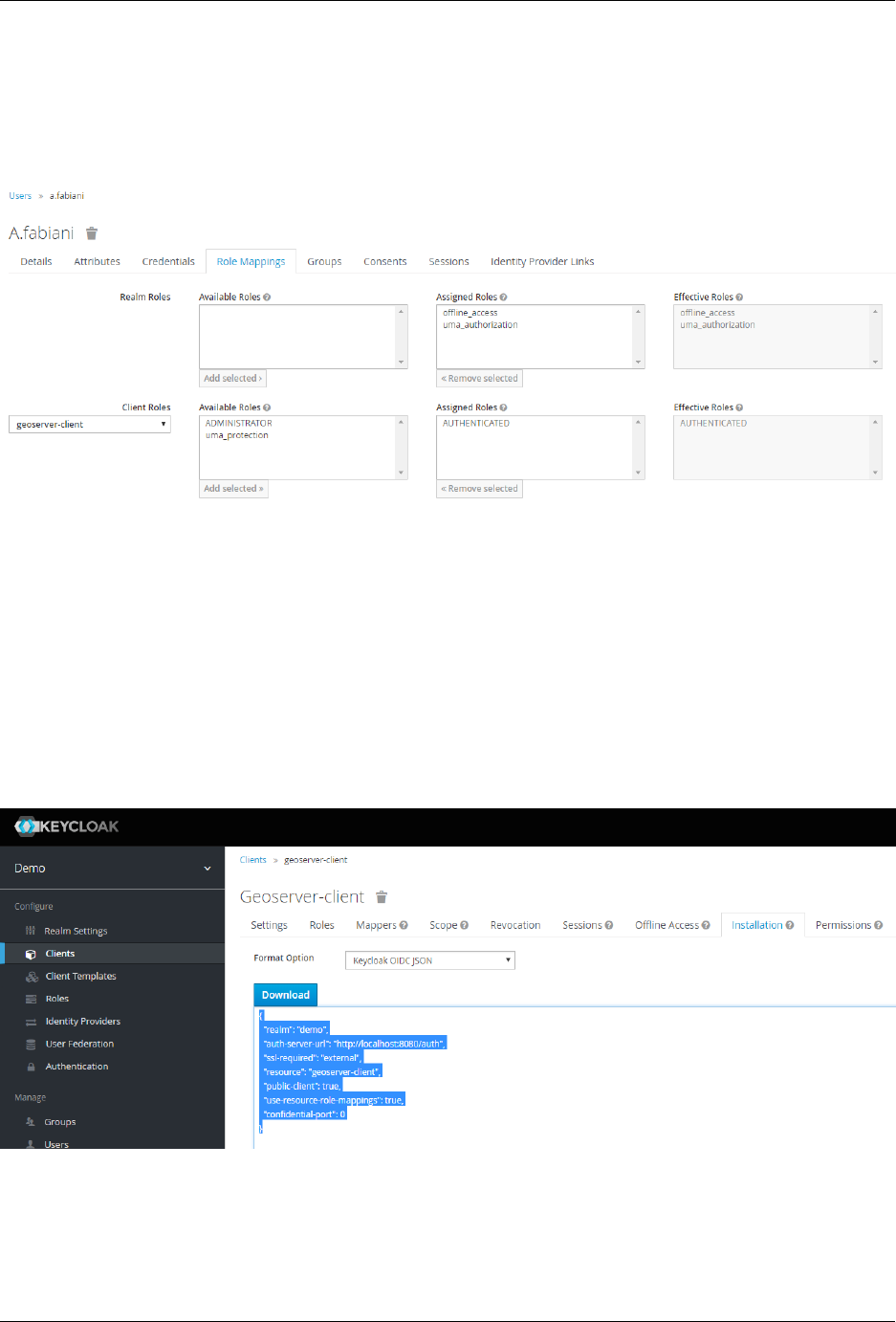896x1322 pixels.
Task: Click Remove selected under Realm Assigned Roles
Action: 480,379
